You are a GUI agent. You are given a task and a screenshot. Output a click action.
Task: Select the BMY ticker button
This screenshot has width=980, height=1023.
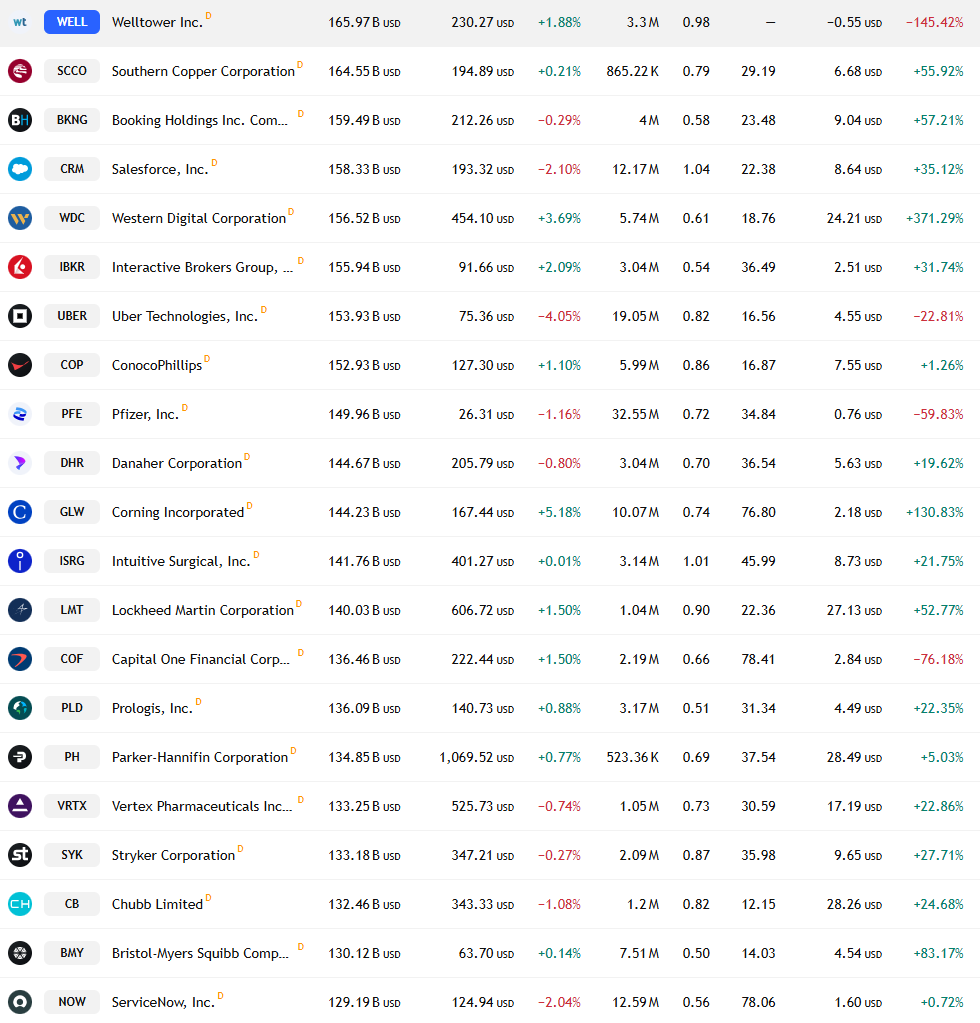[x=72, y=953]
